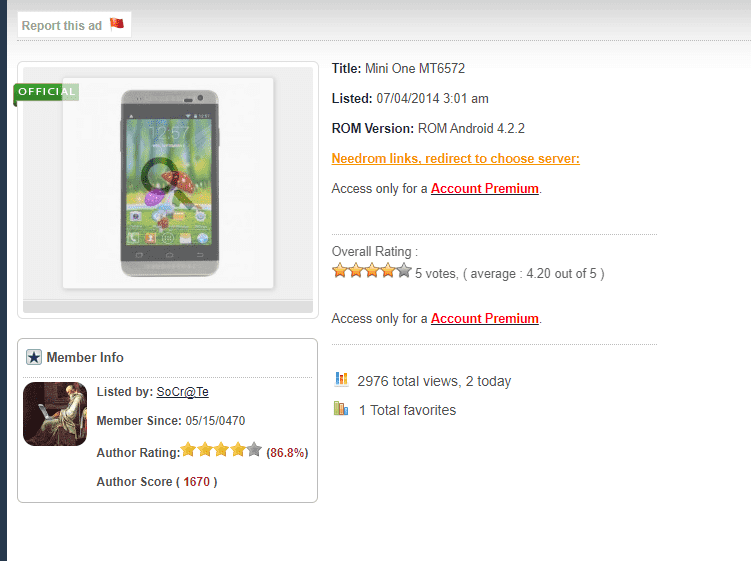The height and width of the screenshot is (561, 751).
Task: Rate two stars in Overall Rating
Action: point(356,271)
